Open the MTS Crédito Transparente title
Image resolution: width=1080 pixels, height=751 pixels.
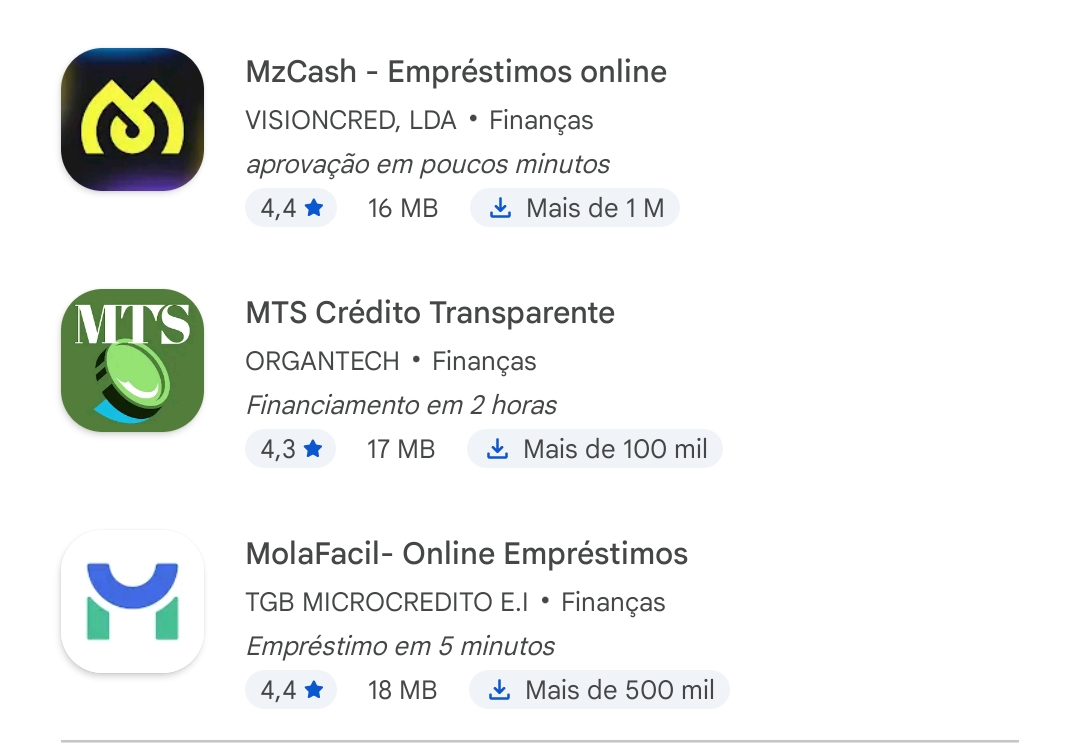coord(430,313)
